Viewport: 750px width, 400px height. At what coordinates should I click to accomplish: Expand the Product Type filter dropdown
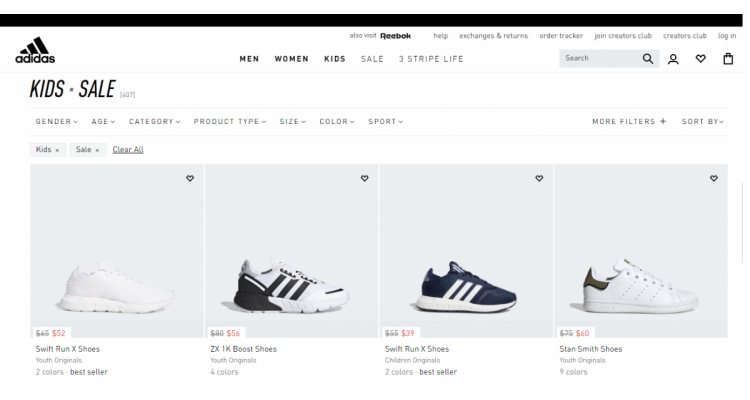[230, 122]
